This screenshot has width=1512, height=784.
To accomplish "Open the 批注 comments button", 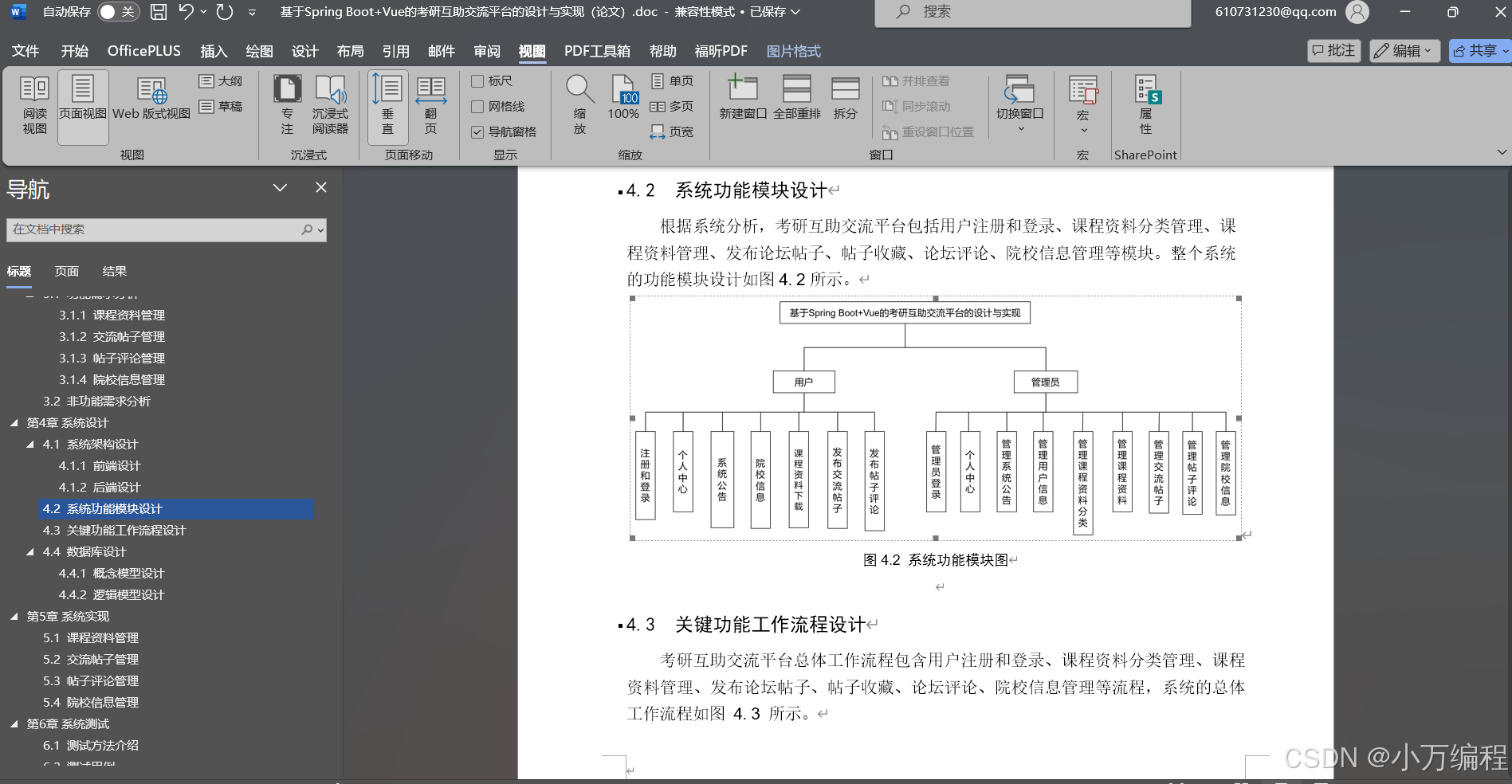I will click(x=1334, y=51).
